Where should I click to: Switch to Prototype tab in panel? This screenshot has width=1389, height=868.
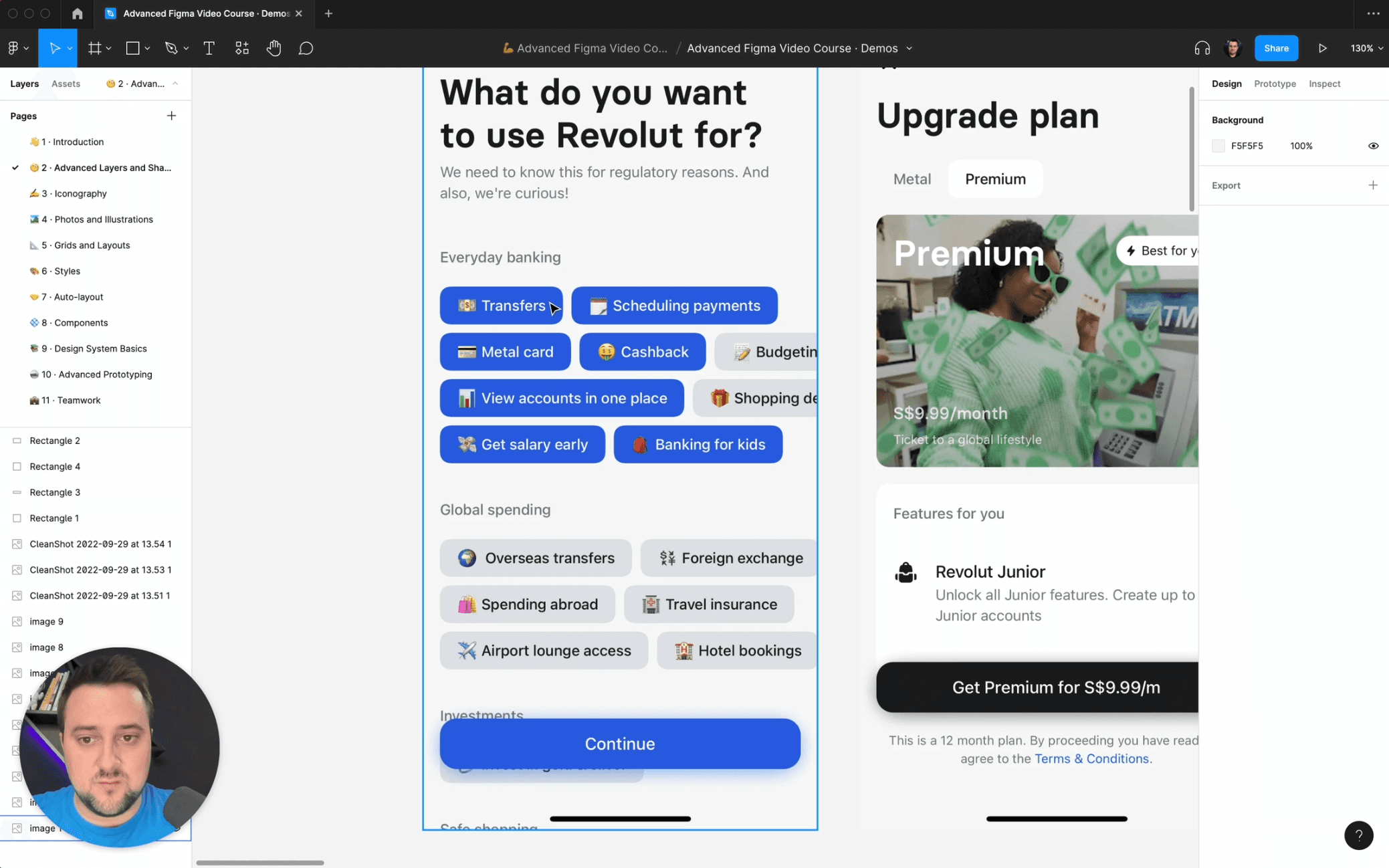pyautogui.click(x=1275, y=83)
